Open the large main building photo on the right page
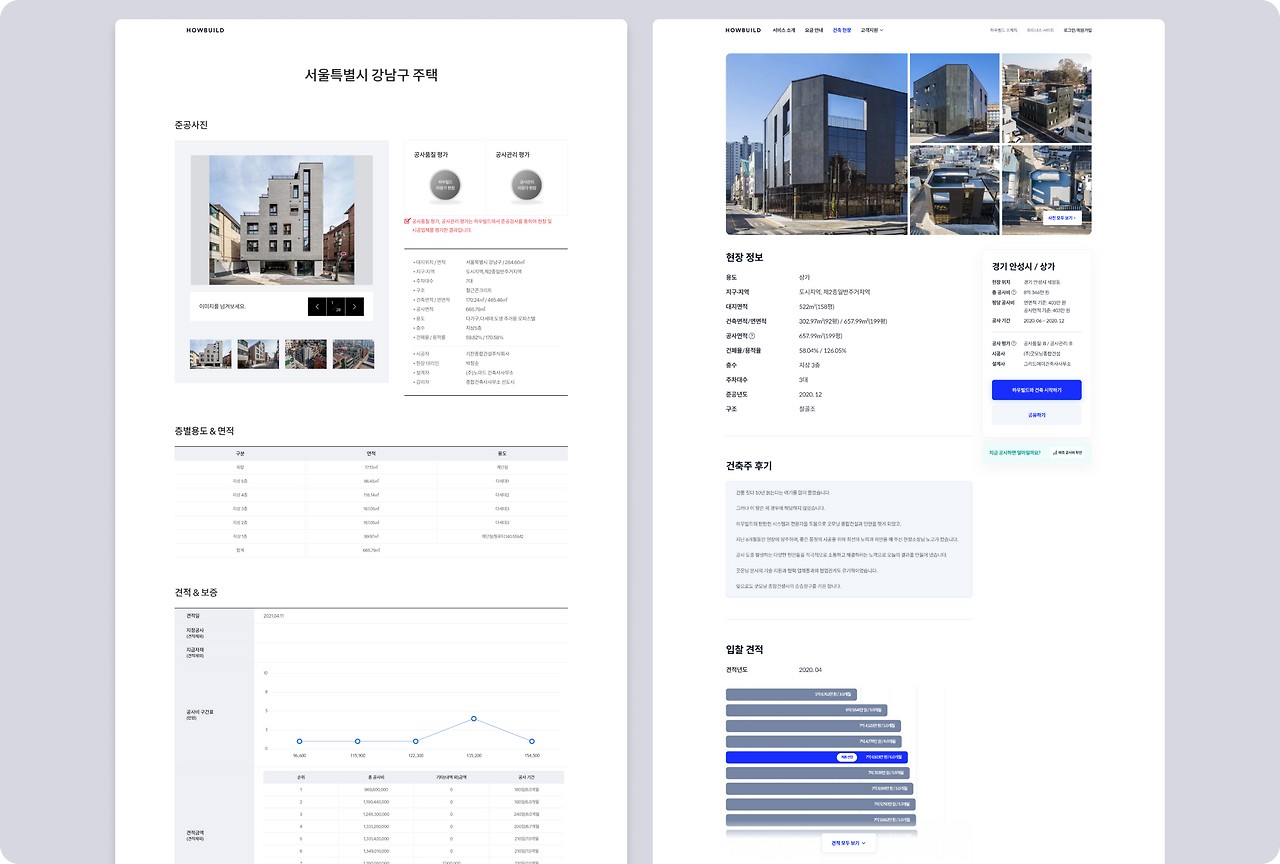 (817, 144)
